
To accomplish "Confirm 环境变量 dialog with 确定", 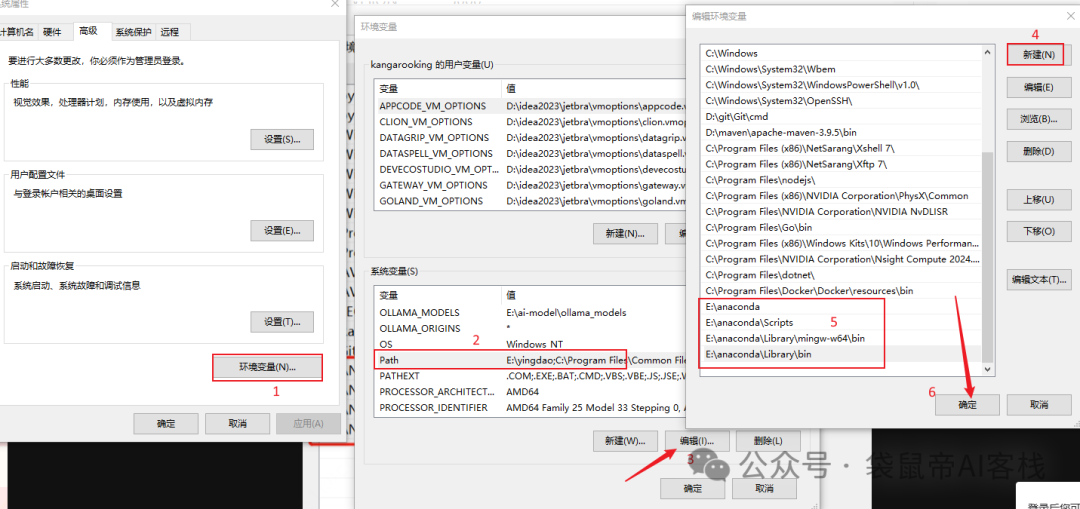I will (x=692, y=488).
